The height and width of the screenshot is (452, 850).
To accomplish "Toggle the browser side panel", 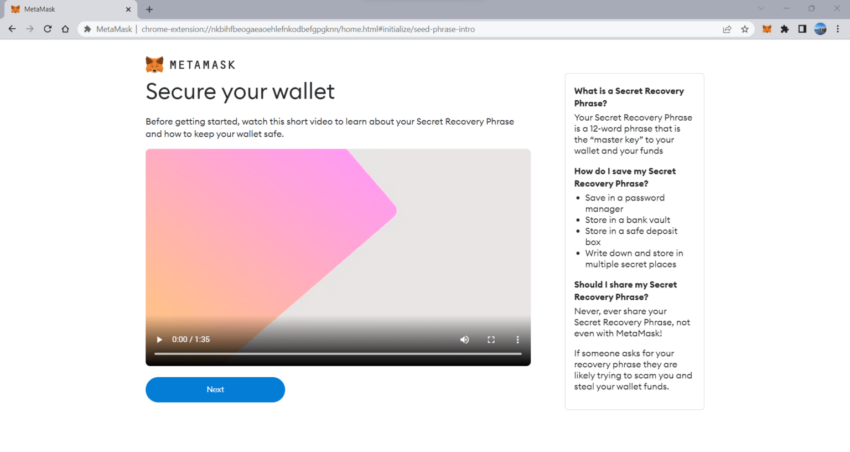I will 802,29.
